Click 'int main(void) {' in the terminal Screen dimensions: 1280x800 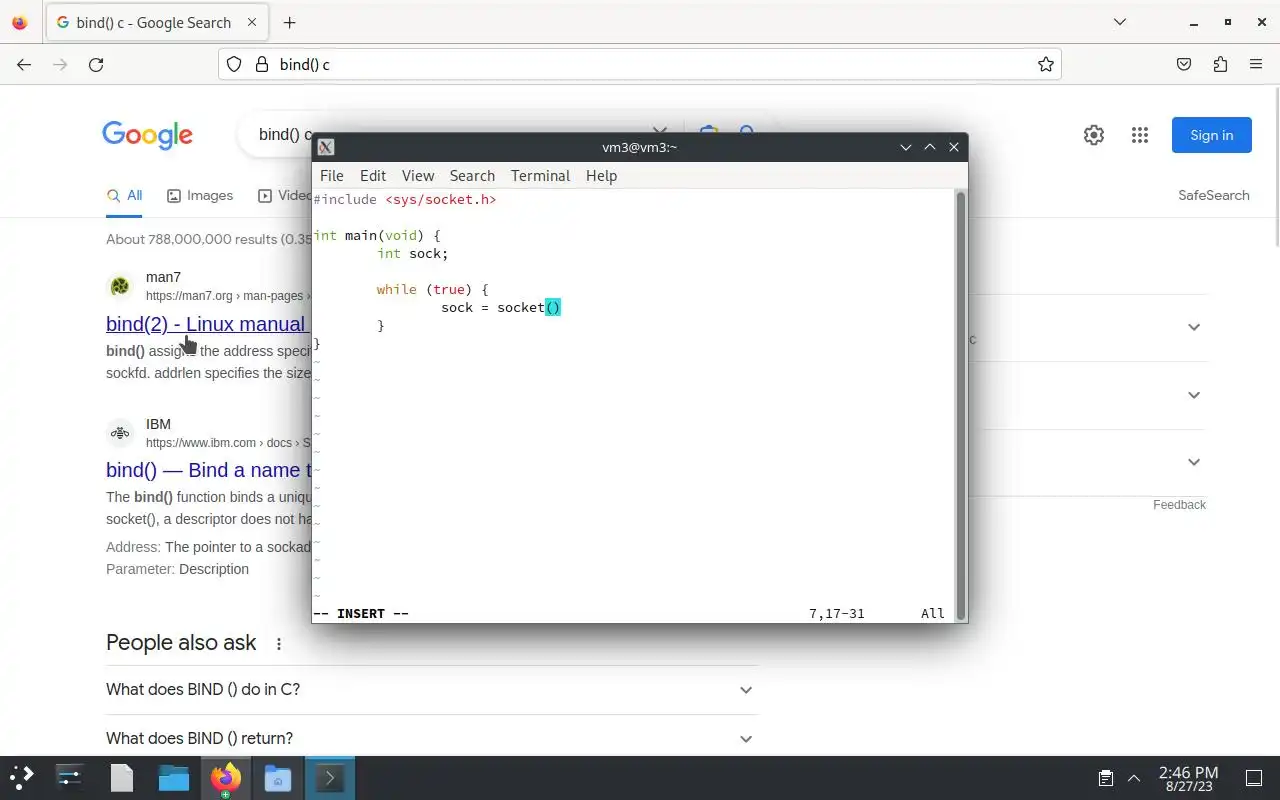click(377, 235)
